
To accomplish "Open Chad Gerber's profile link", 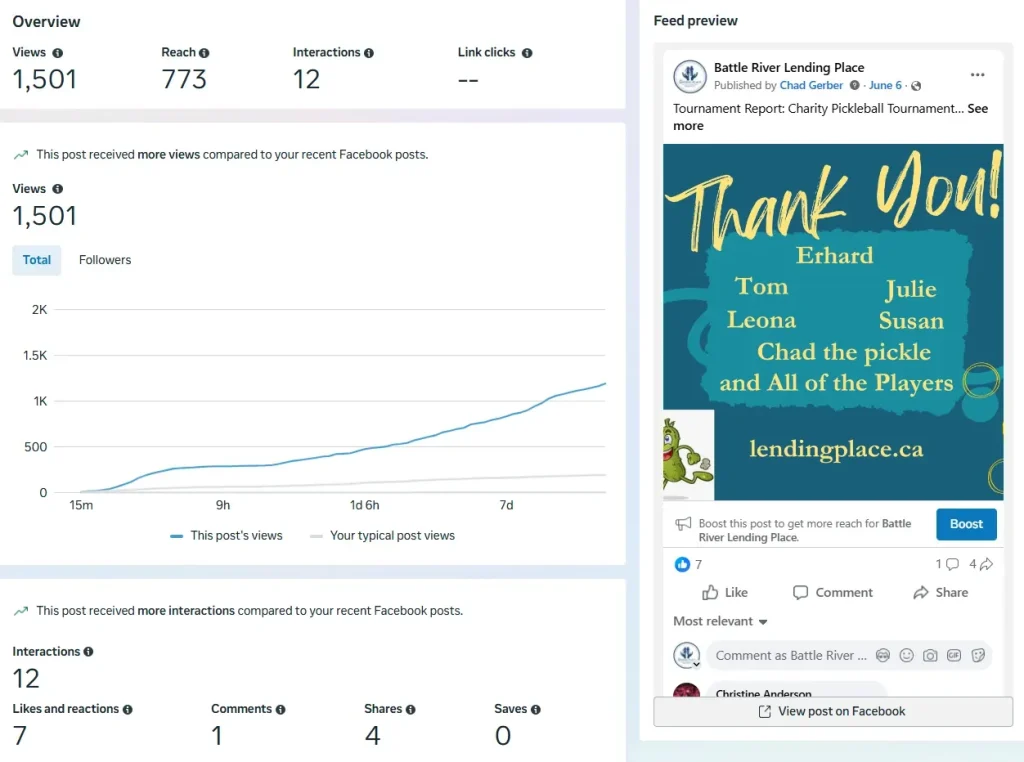I will [x=811, y=86].
